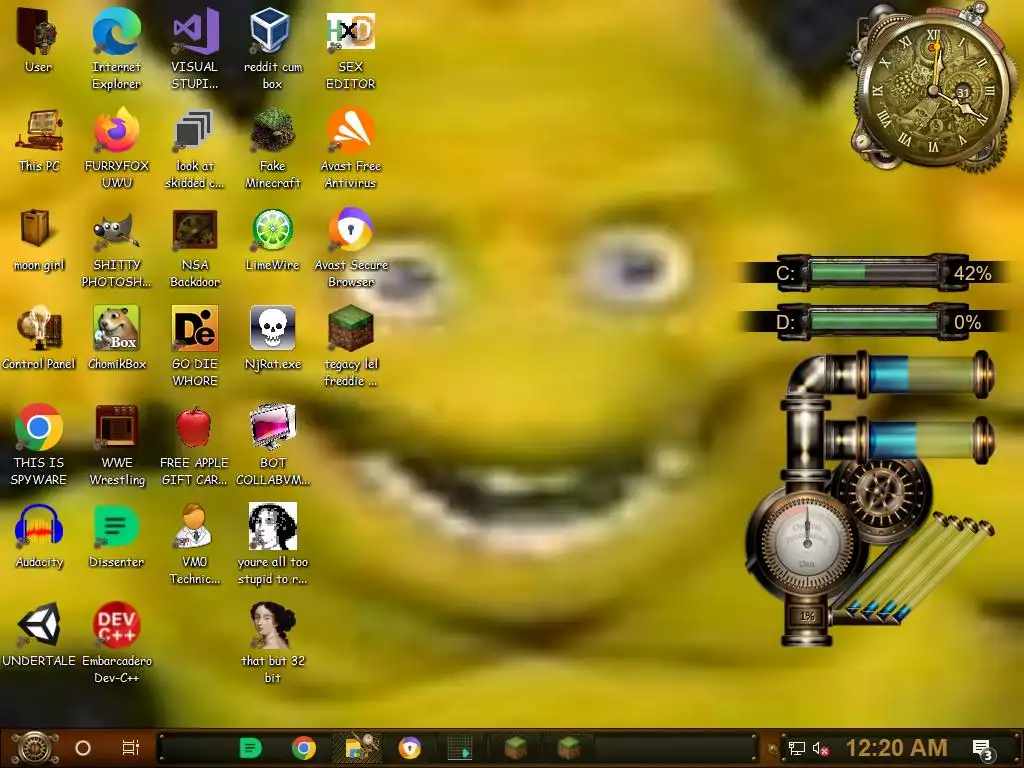
Task: Open the VISUAL STUPI... Visual Studio icon
Action: click(195, 31)
